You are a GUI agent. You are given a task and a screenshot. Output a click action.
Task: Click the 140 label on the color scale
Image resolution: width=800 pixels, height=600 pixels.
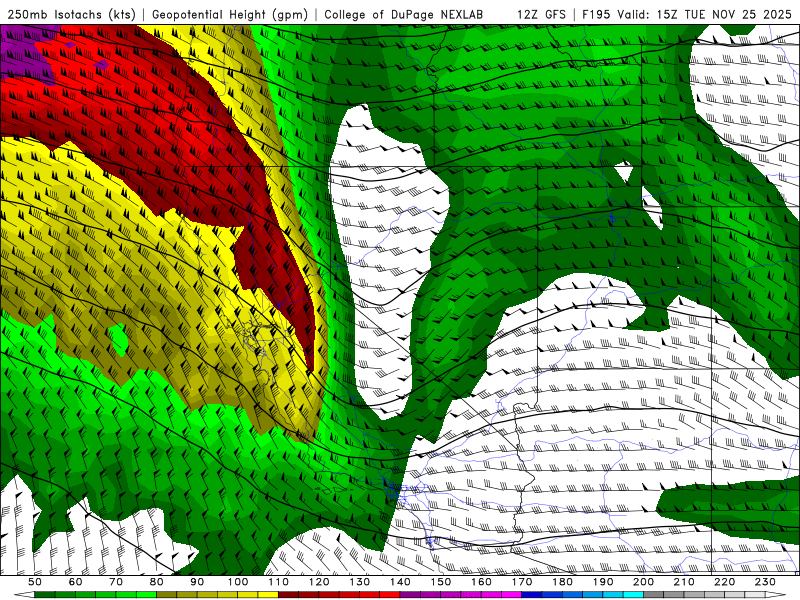pyautogui.click(x=399, y=582)
